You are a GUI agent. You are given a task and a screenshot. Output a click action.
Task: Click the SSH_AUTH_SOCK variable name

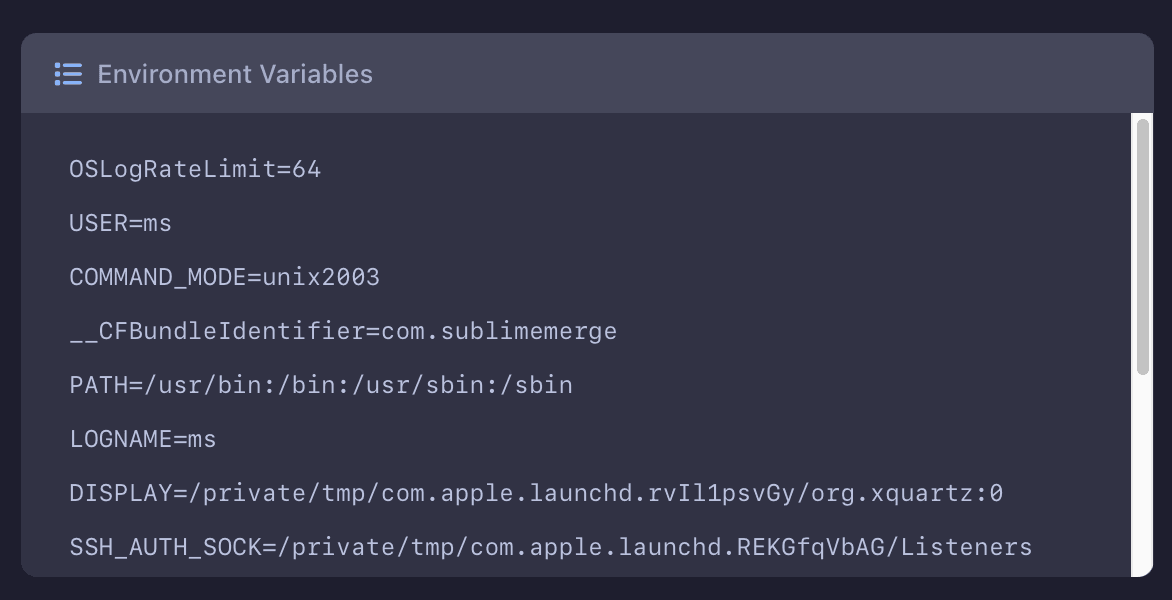[164, 548]
